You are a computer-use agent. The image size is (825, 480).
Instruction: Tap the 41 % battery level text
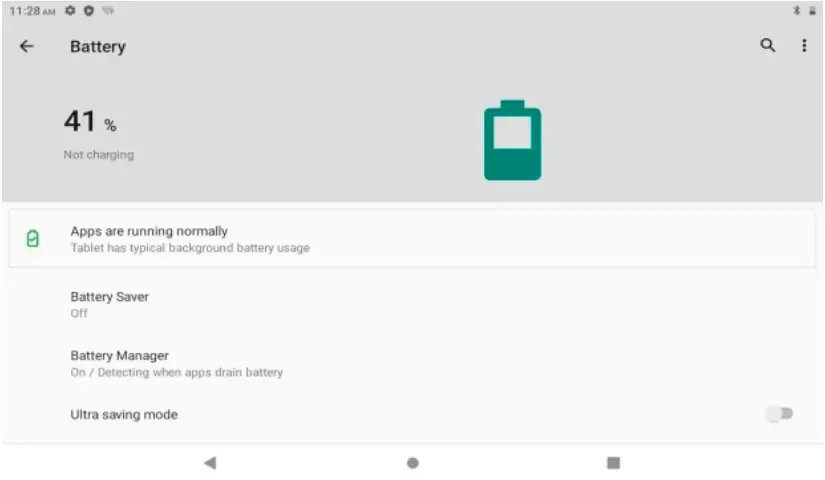[90, 122]
